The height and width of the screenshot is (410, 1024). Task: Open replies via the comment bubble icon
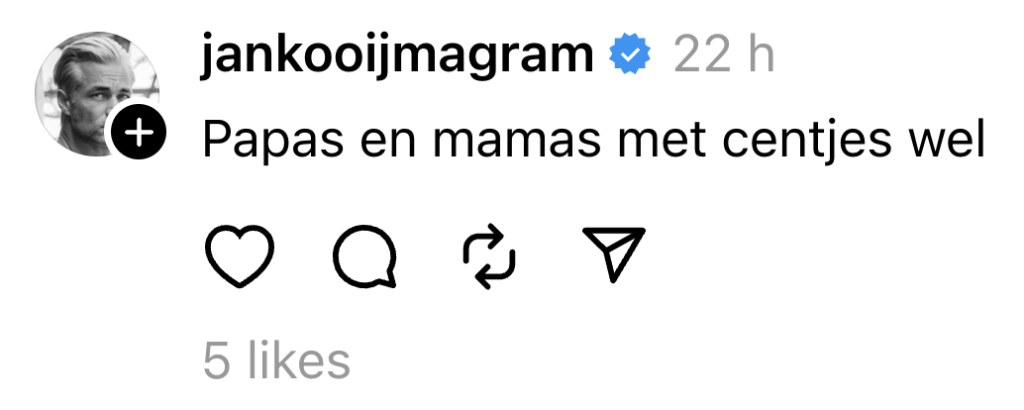coord(365,257)
